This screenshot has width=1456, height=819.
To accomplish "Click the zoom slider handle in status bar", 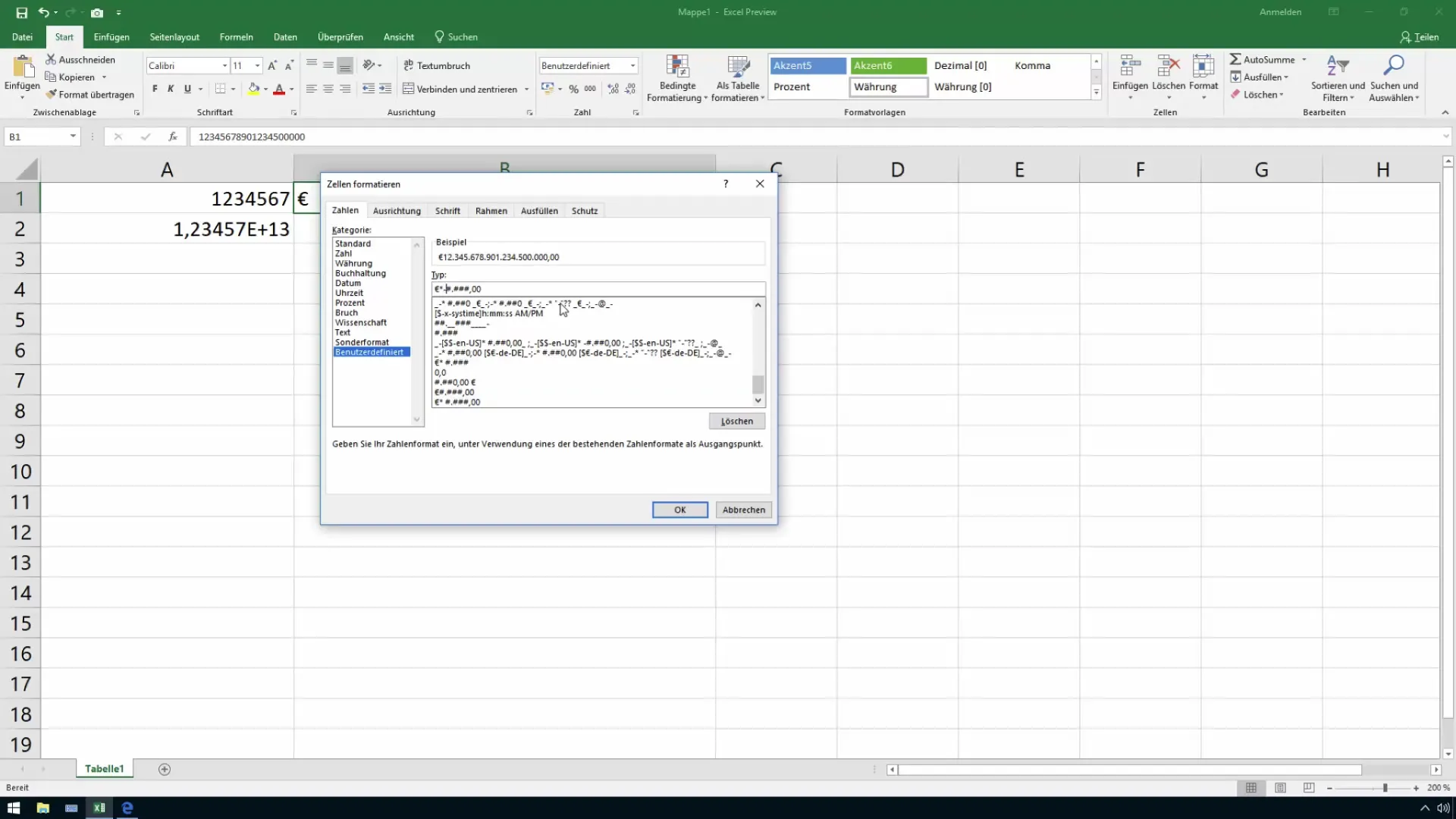I will (1385, 788).
